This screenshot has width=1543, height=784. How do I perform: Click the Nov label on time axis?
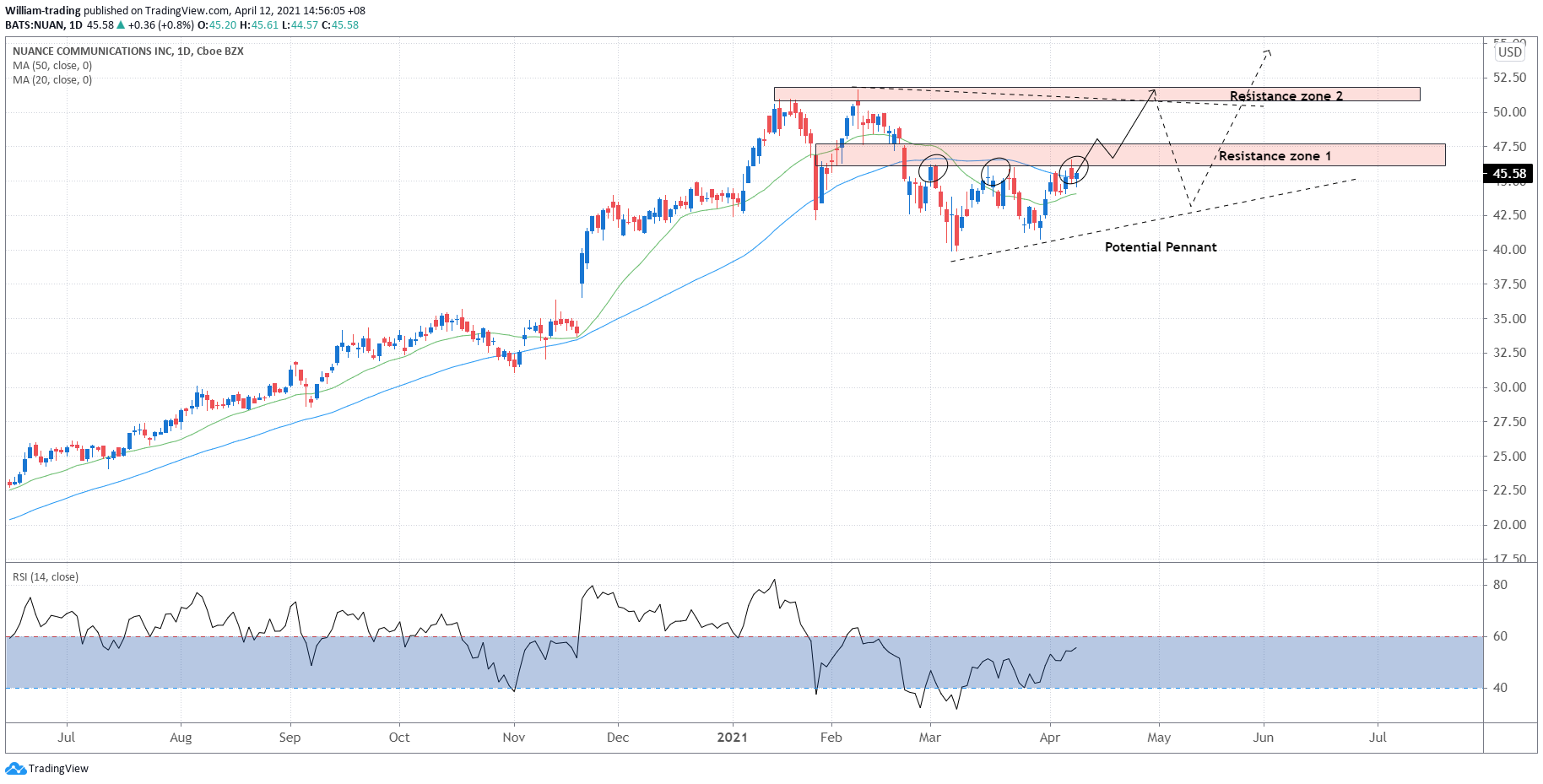click(x=513, y=738)
